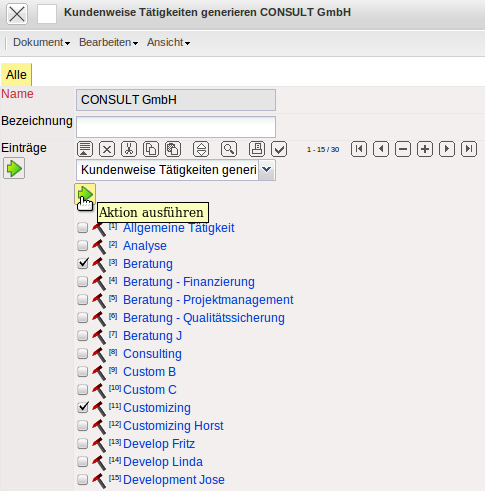
Task: Check the Analyse checkbox
Action: click(x=82, y=246)
